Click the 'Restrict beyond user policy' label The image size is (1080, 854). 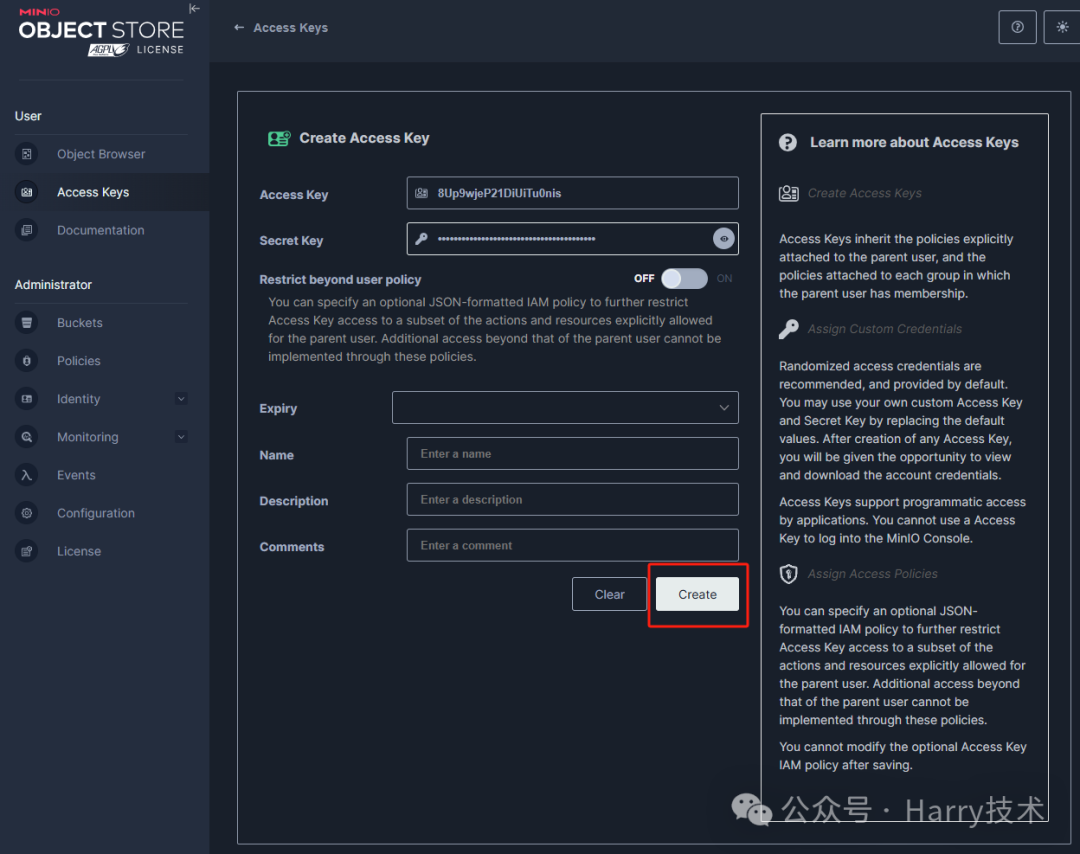tap(340, 280)
